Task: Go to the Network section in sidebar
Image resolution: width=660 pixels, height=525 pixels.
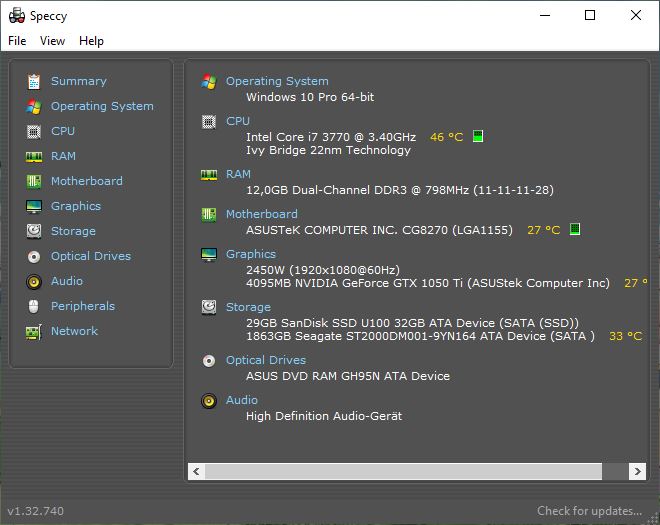Action: coord(75,331)
